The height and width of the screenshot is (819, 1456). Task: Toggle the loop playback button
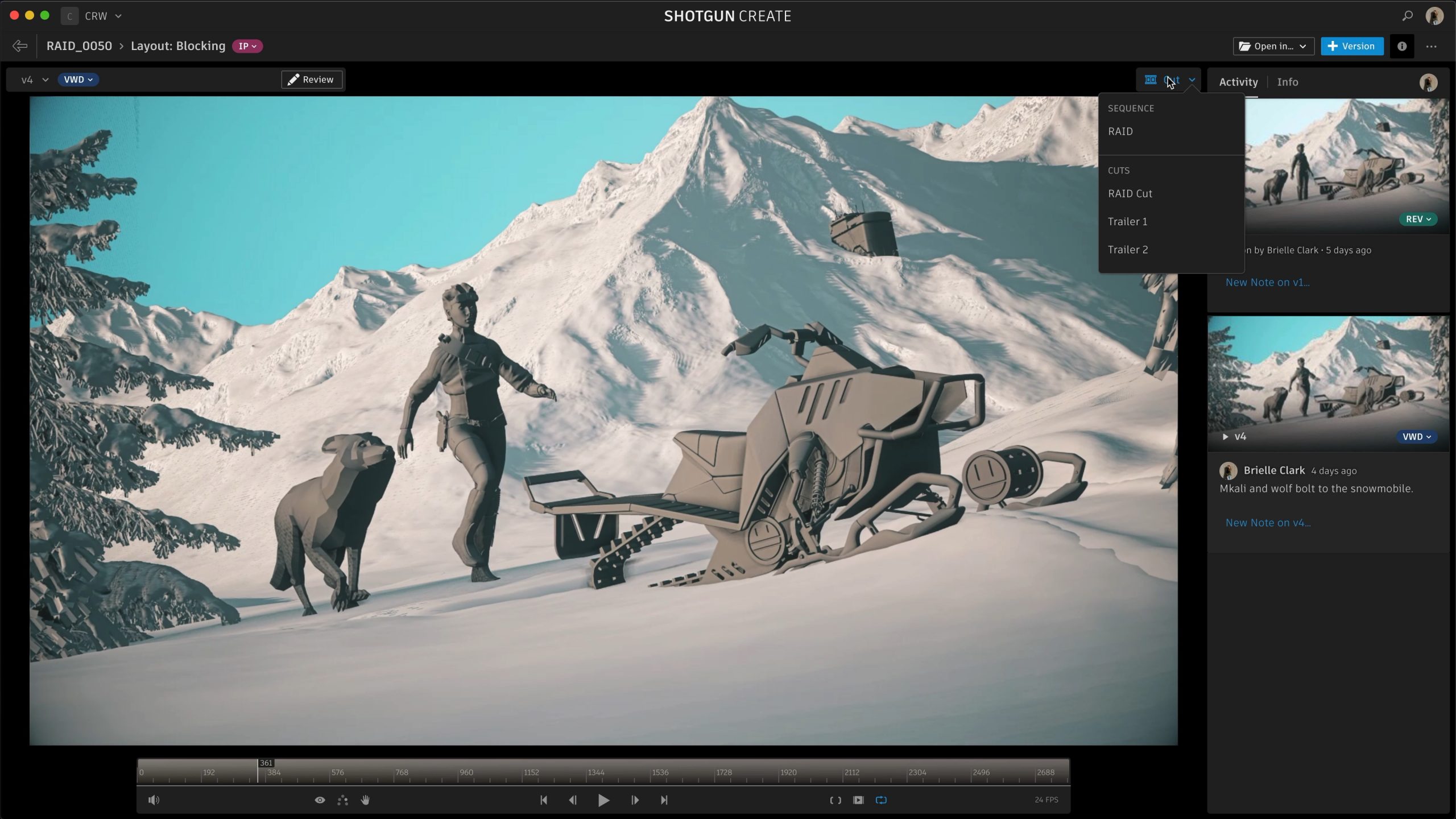[x=881, y=800]
